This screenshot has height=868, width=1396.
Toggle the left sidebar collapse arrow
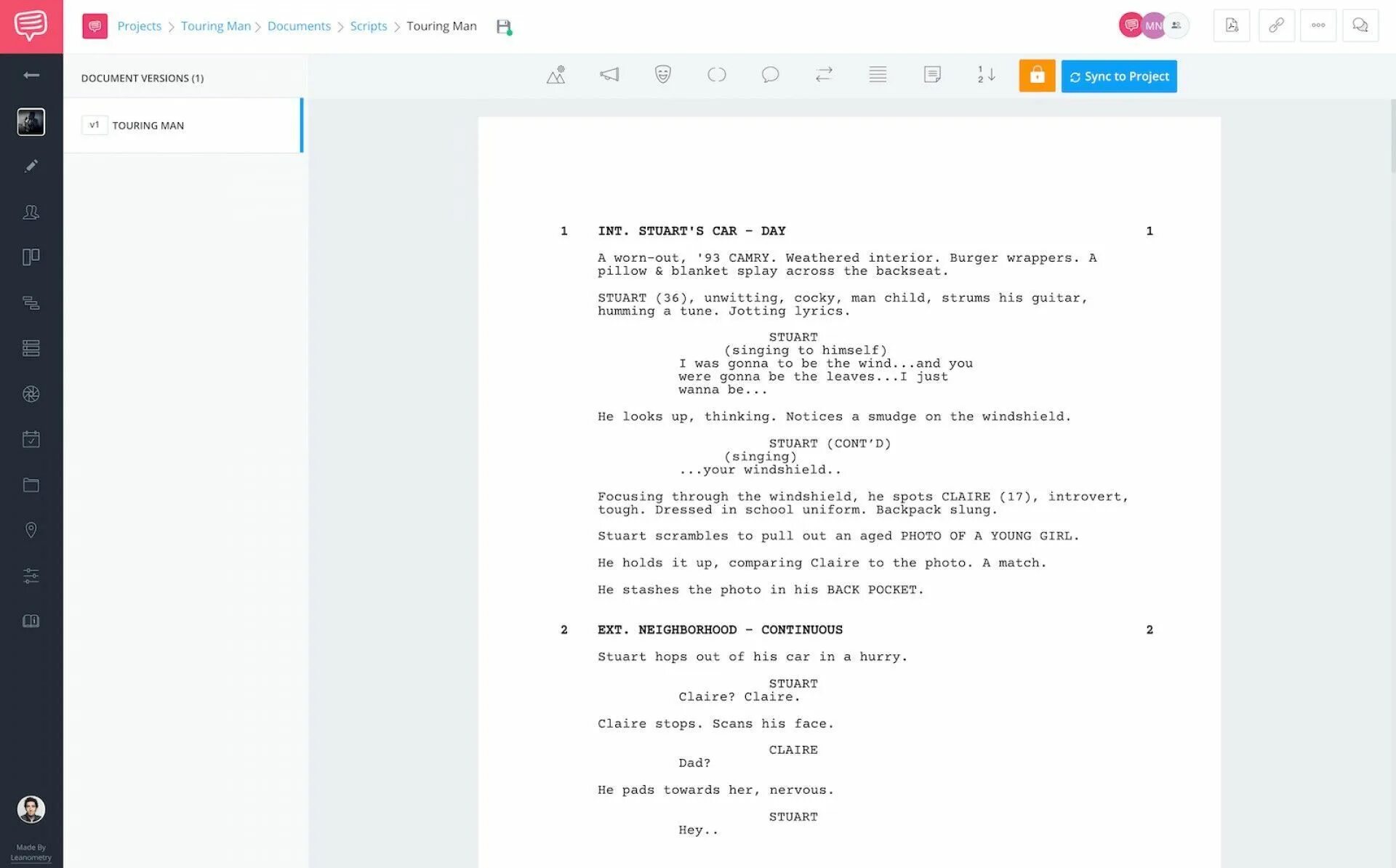pyautogui.click(x=31, y=75)
